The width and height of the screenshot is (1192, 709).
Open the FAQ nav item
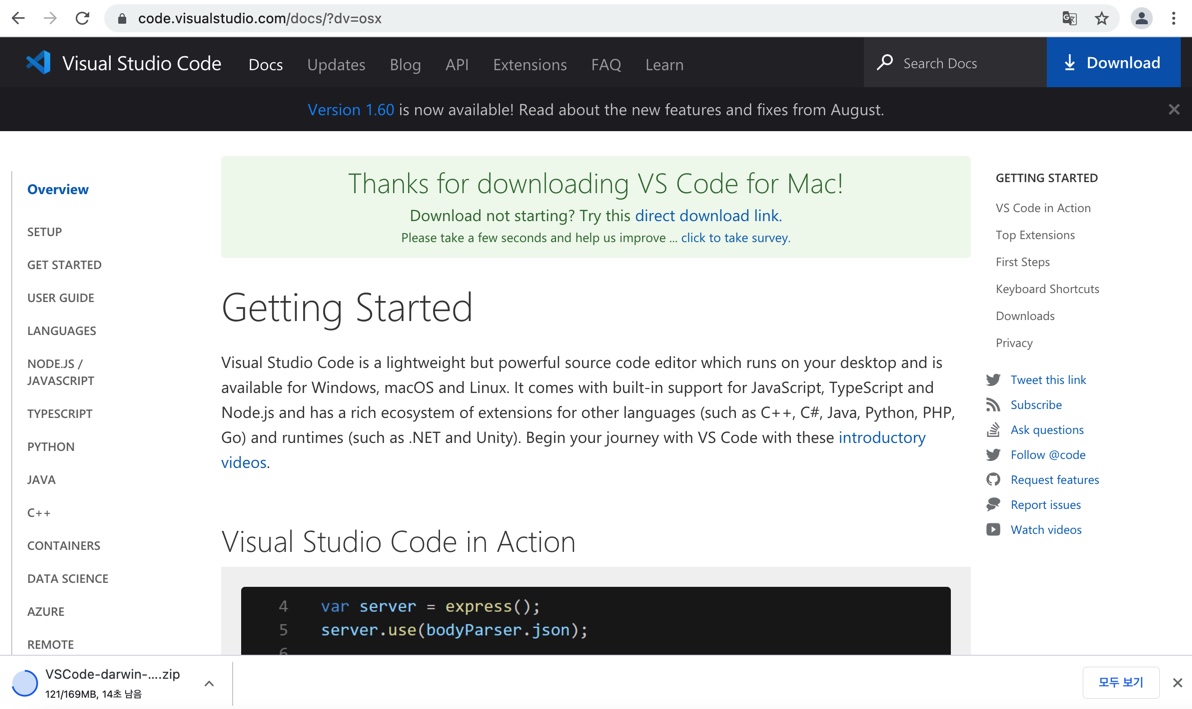[x=606, y=65]
